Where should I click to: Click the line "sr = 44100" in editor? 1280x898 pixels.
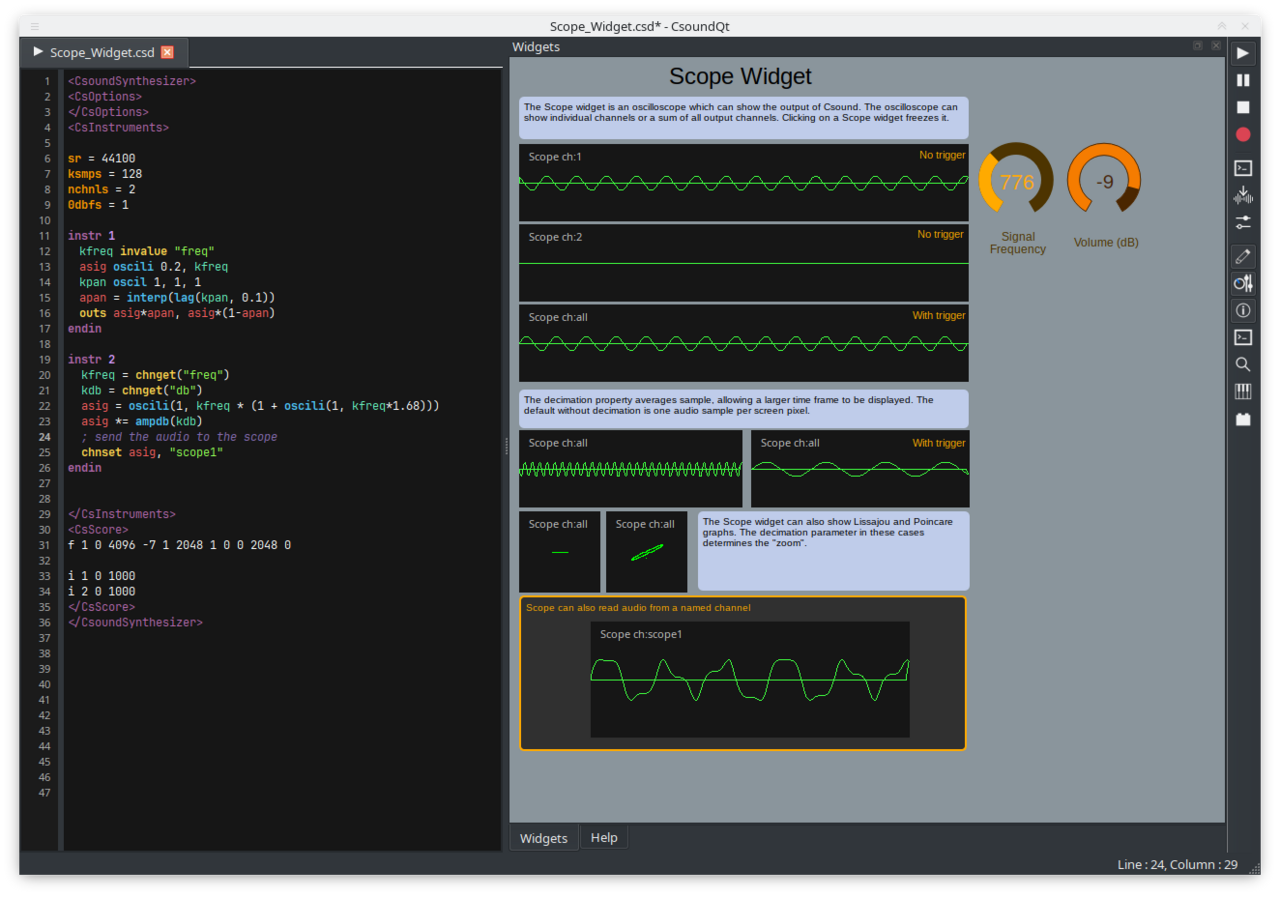(x=102, y=158)
